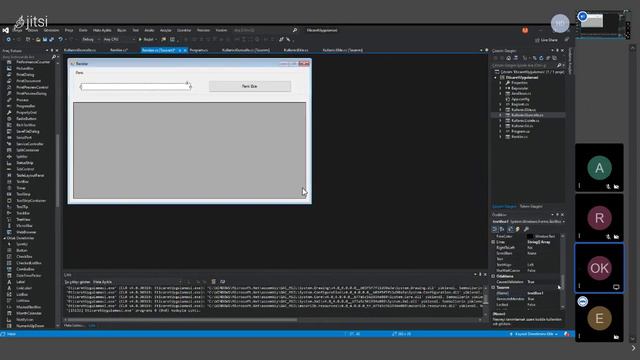Image resolution: width=640 pixels, height=360 pixels.
Task: Click the button beside the form's text box
Action: click(250, 86)
